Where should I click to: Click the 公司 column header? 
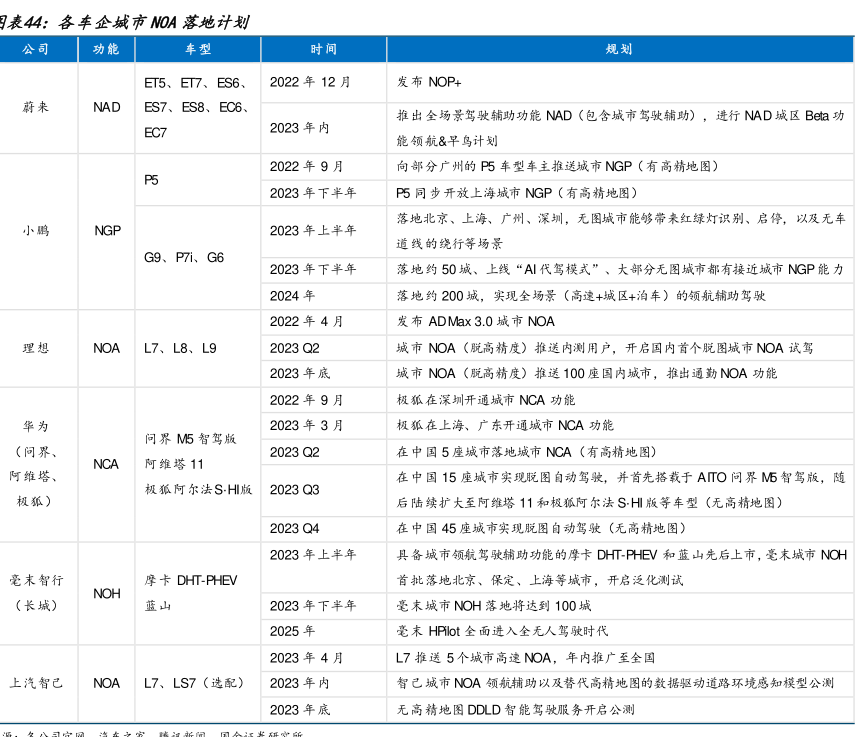tap(36, 49)
